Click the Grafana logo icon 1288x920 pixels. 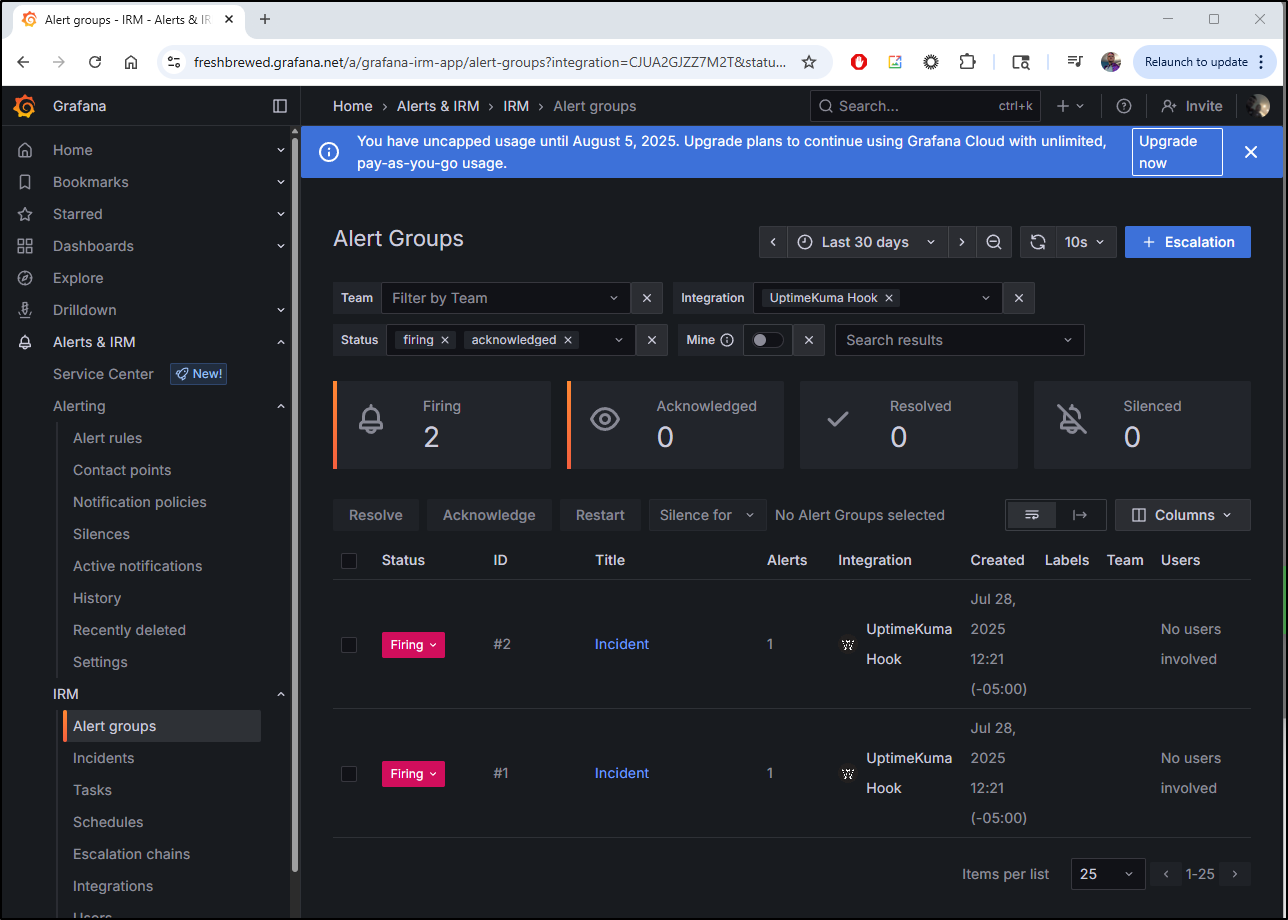[x=25, y=106]
